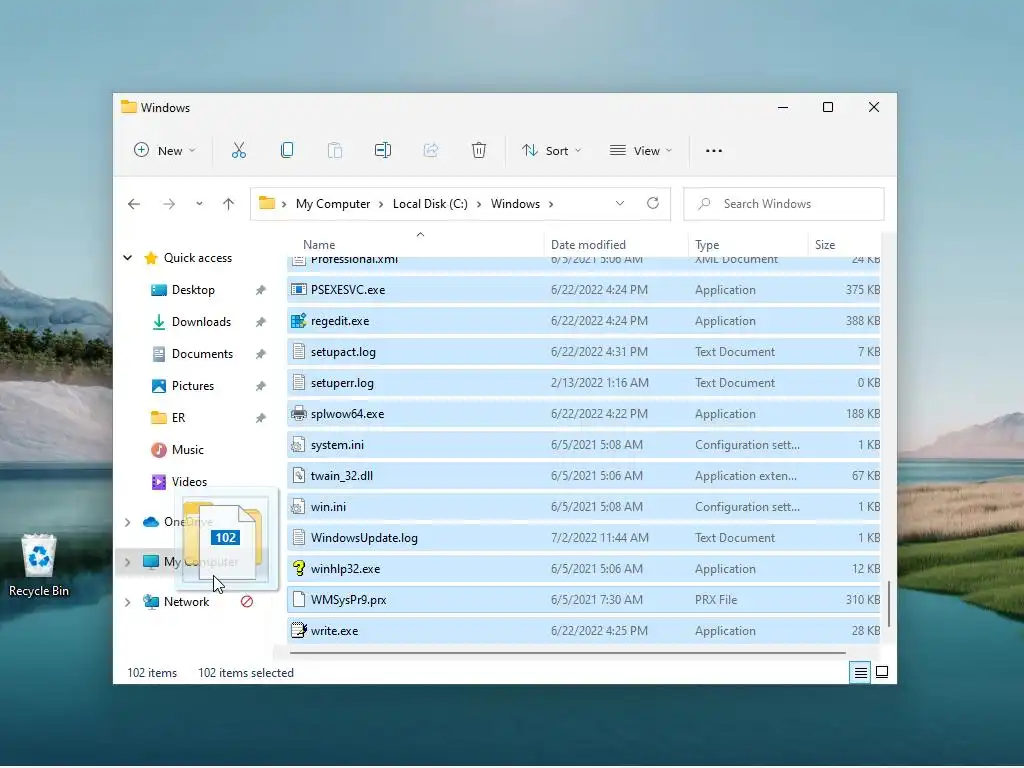The width and height of the screenshot is (1024, 768).
Task: Unpin Desktop using its pin icon
Action: click(x=261, y=290)
